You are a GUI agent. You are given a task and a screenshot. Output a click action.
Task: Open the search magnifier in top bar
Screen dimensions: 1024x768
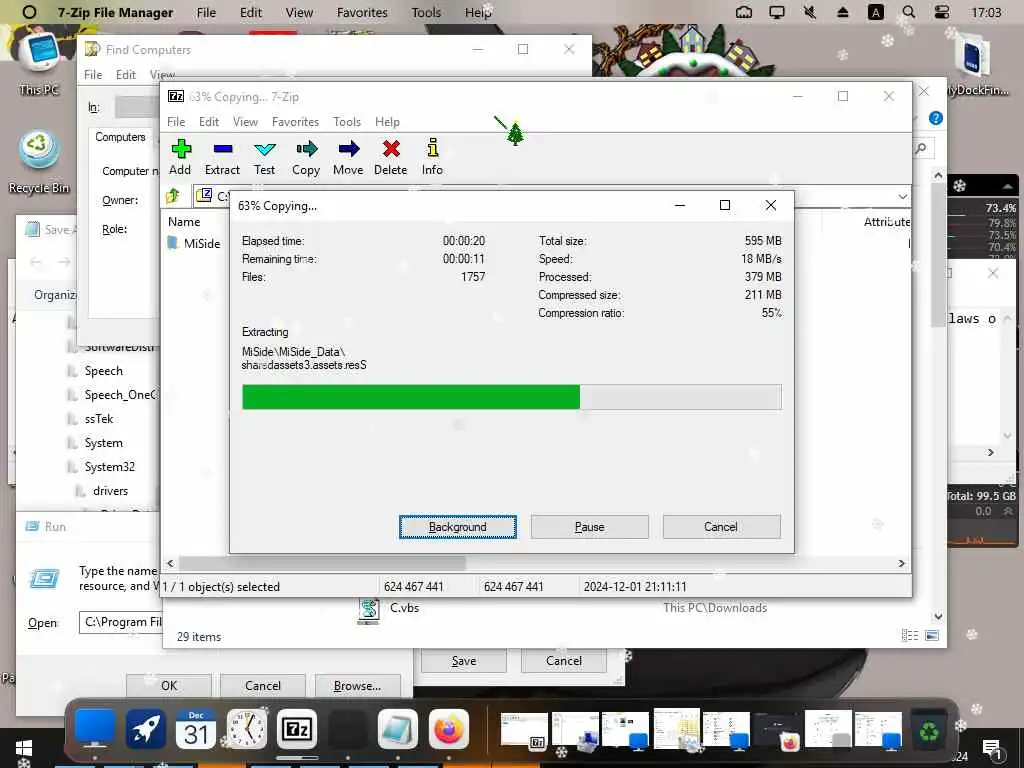click(x=908, y=12)
